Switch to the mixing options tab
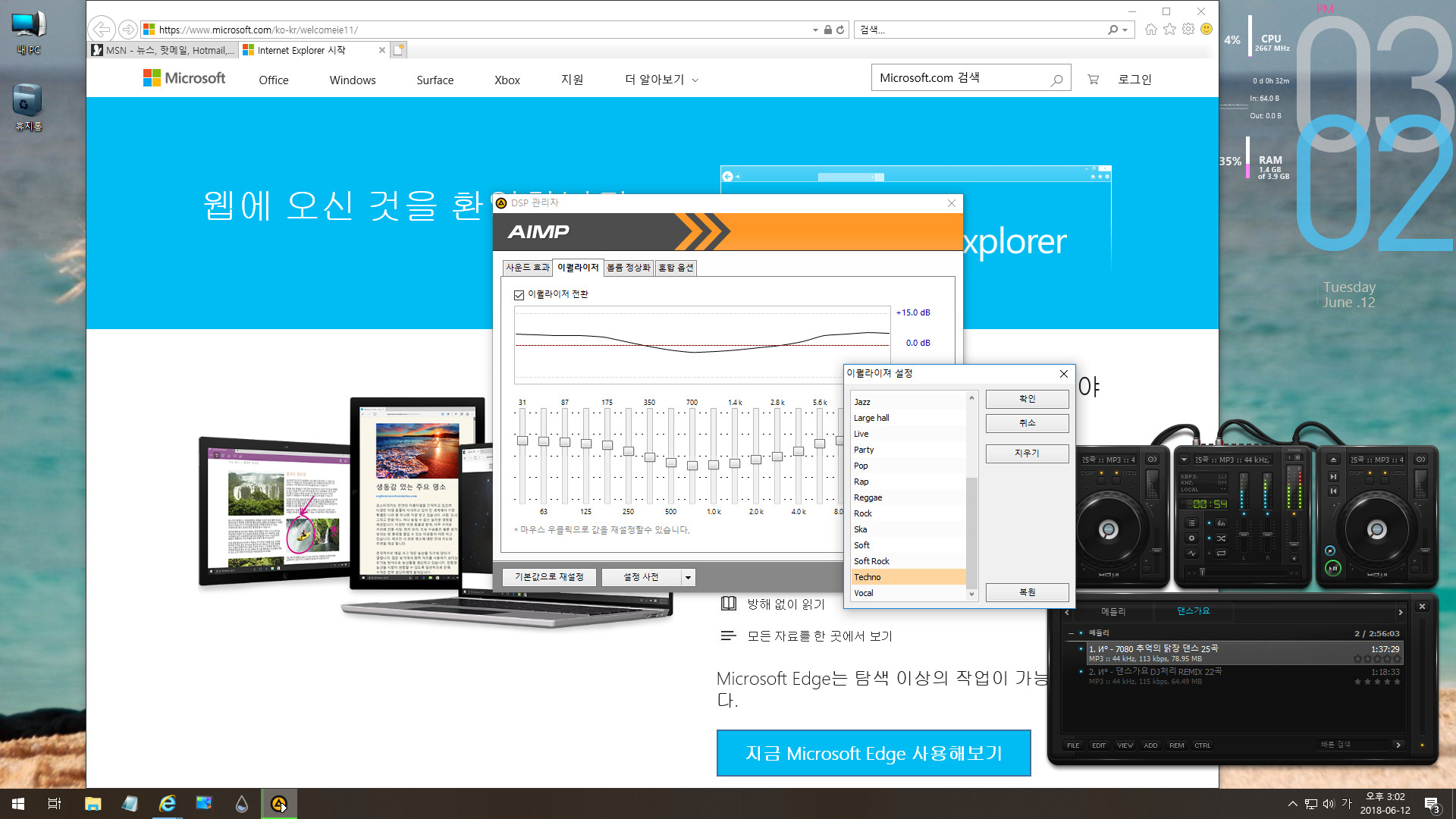Viewport: 1456px width, 819px height. pyautogui.click(x=676, y=268)
